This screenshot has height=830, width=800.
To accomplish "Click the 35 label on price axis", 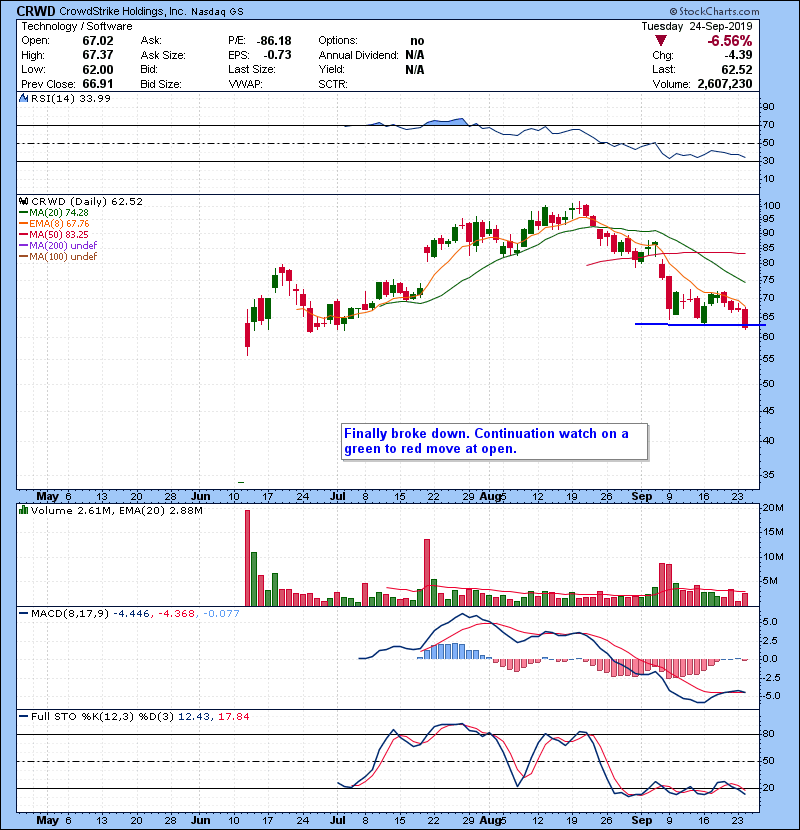I will pyautogui.click(x=768, y=475).
